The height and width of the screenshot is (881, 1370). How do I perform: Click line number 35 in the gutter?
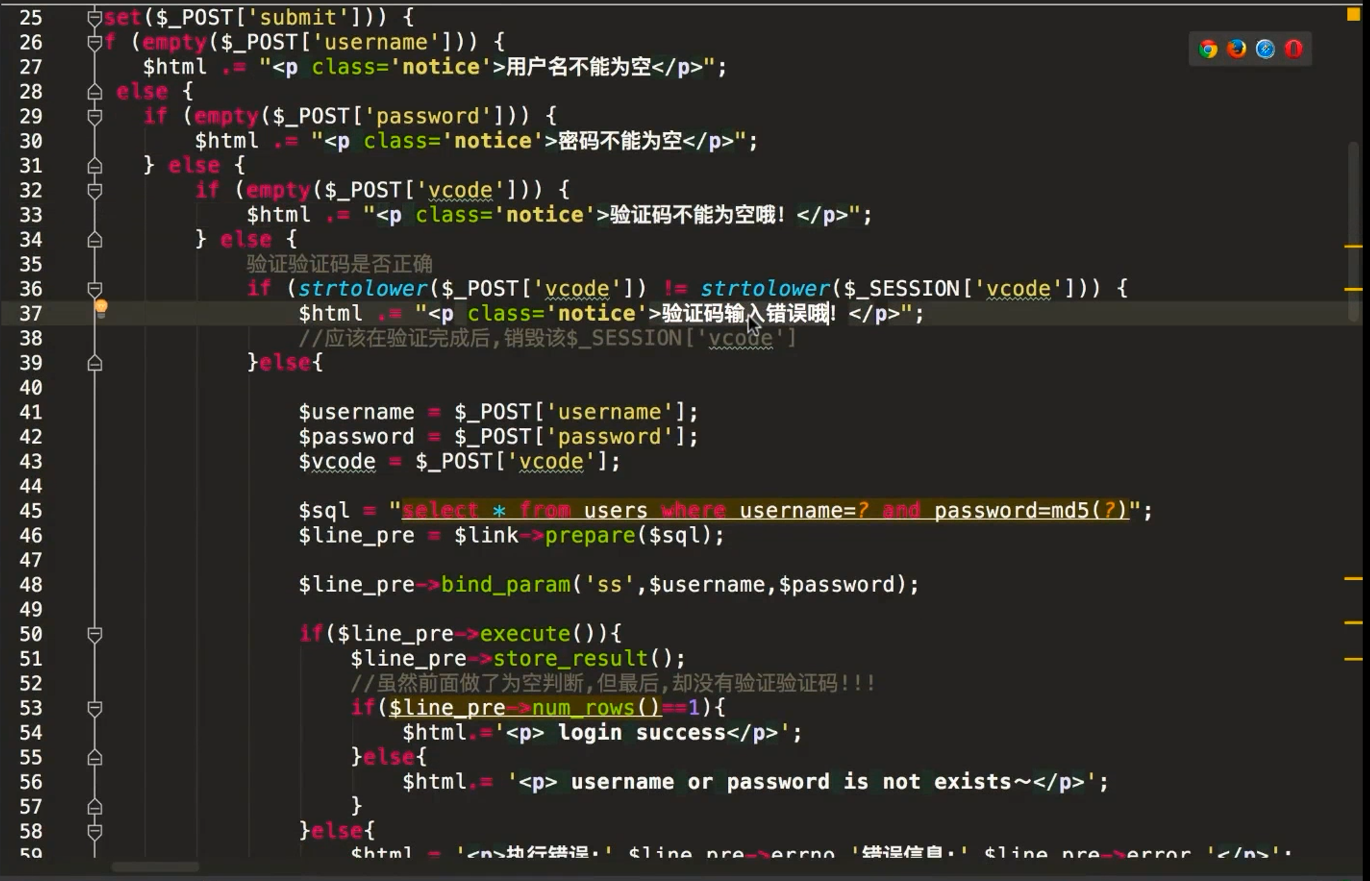(x=31, y=264)
